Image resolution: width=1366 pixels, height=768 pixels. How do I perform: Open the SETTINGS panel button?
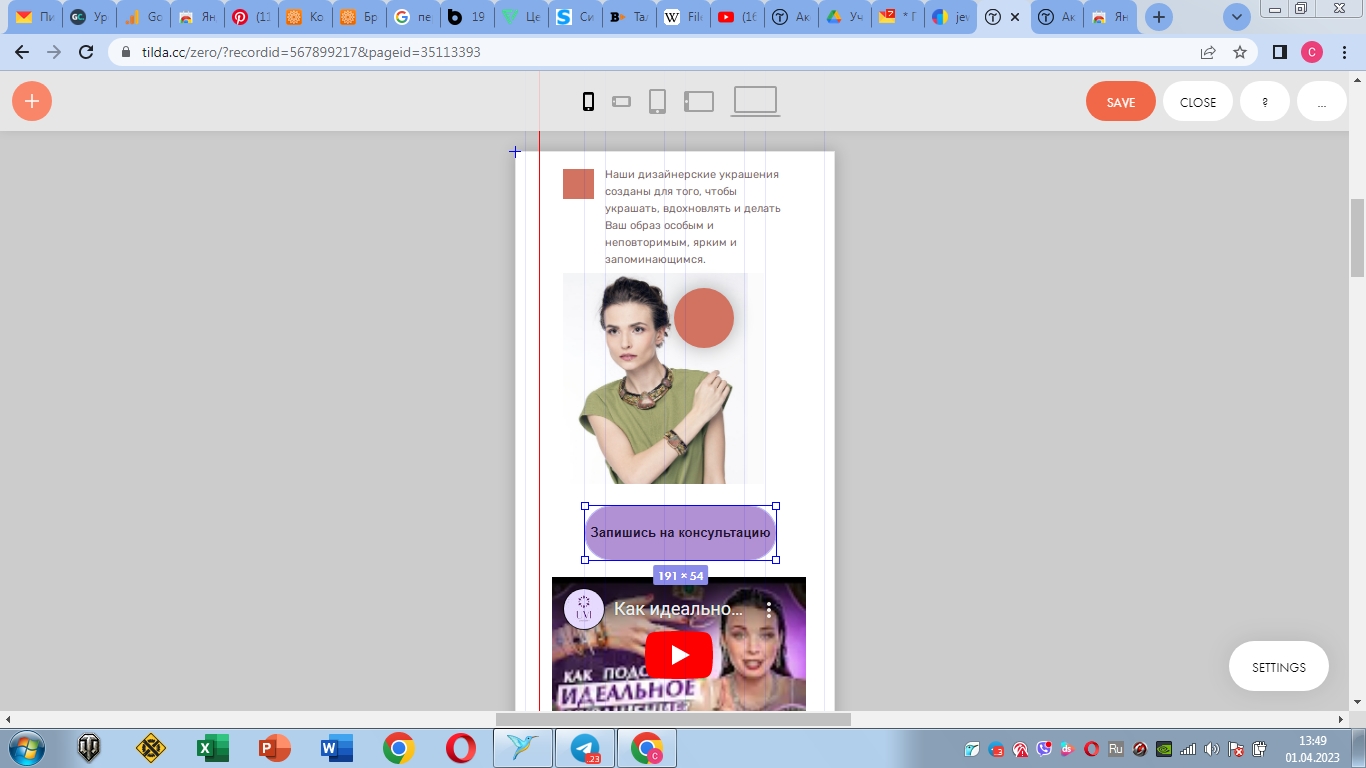[x=1279, y=667]
